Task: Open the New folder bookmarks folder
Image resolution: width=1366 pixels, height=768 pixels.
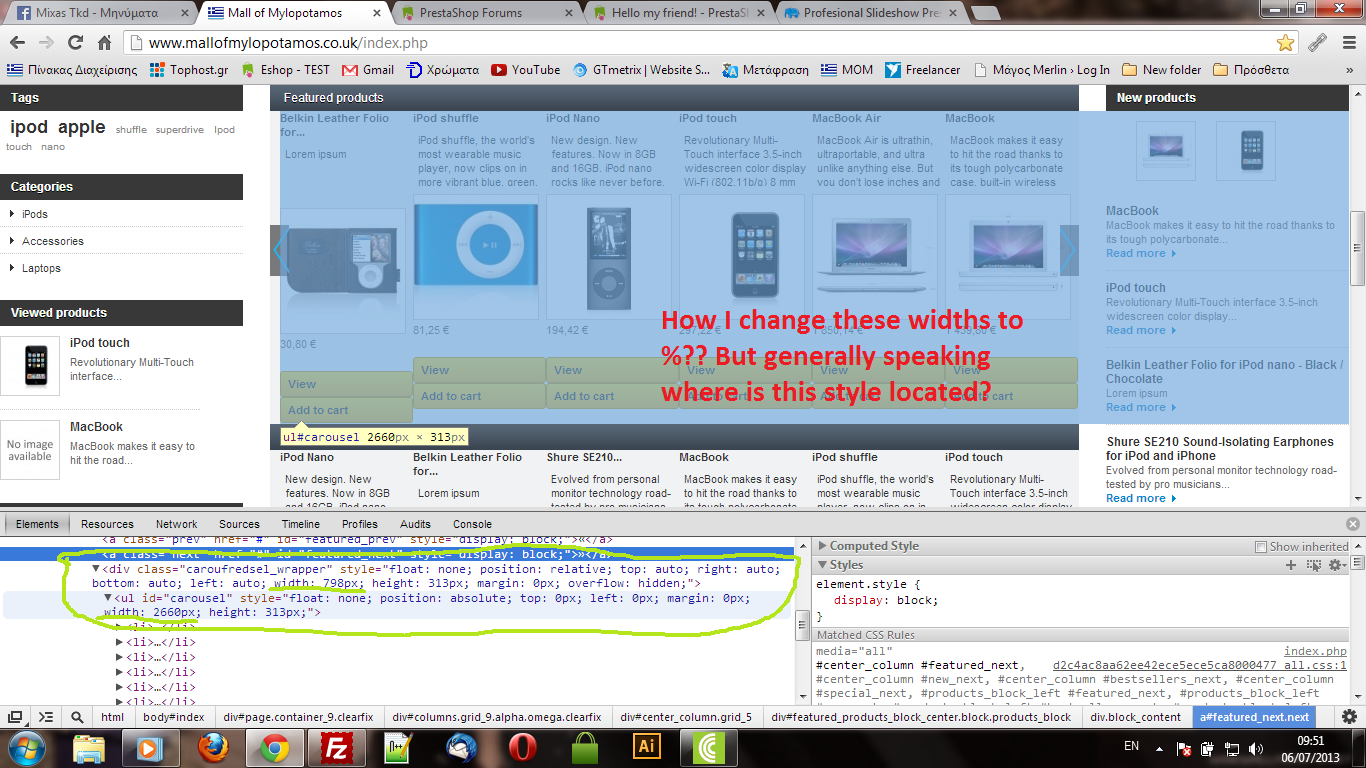Action: pos(1162,70)
